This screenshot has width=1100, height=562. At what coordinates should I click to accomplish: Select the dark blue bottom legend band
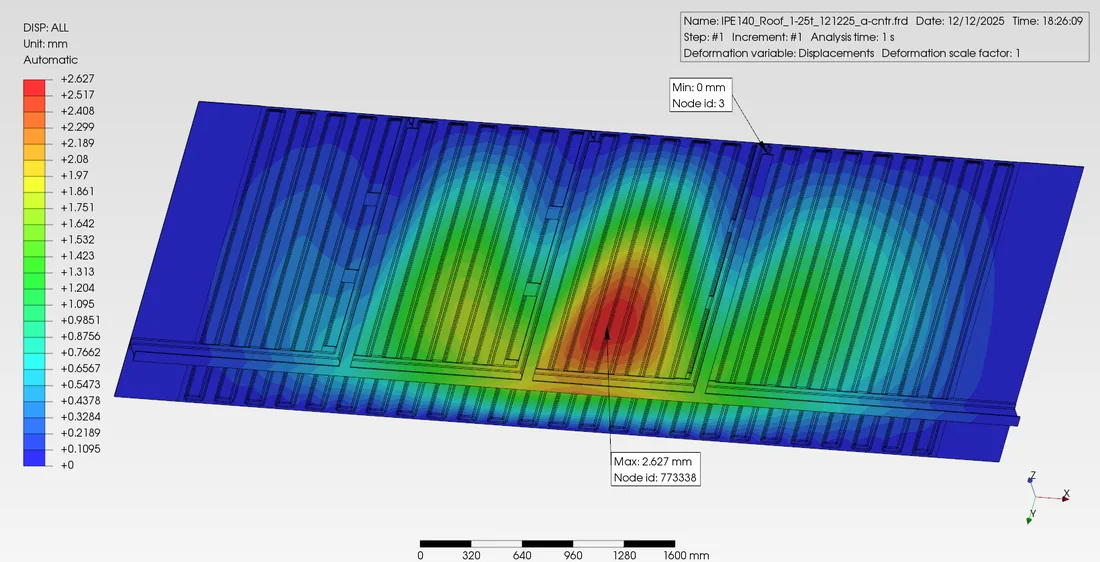tap(34, 457)
